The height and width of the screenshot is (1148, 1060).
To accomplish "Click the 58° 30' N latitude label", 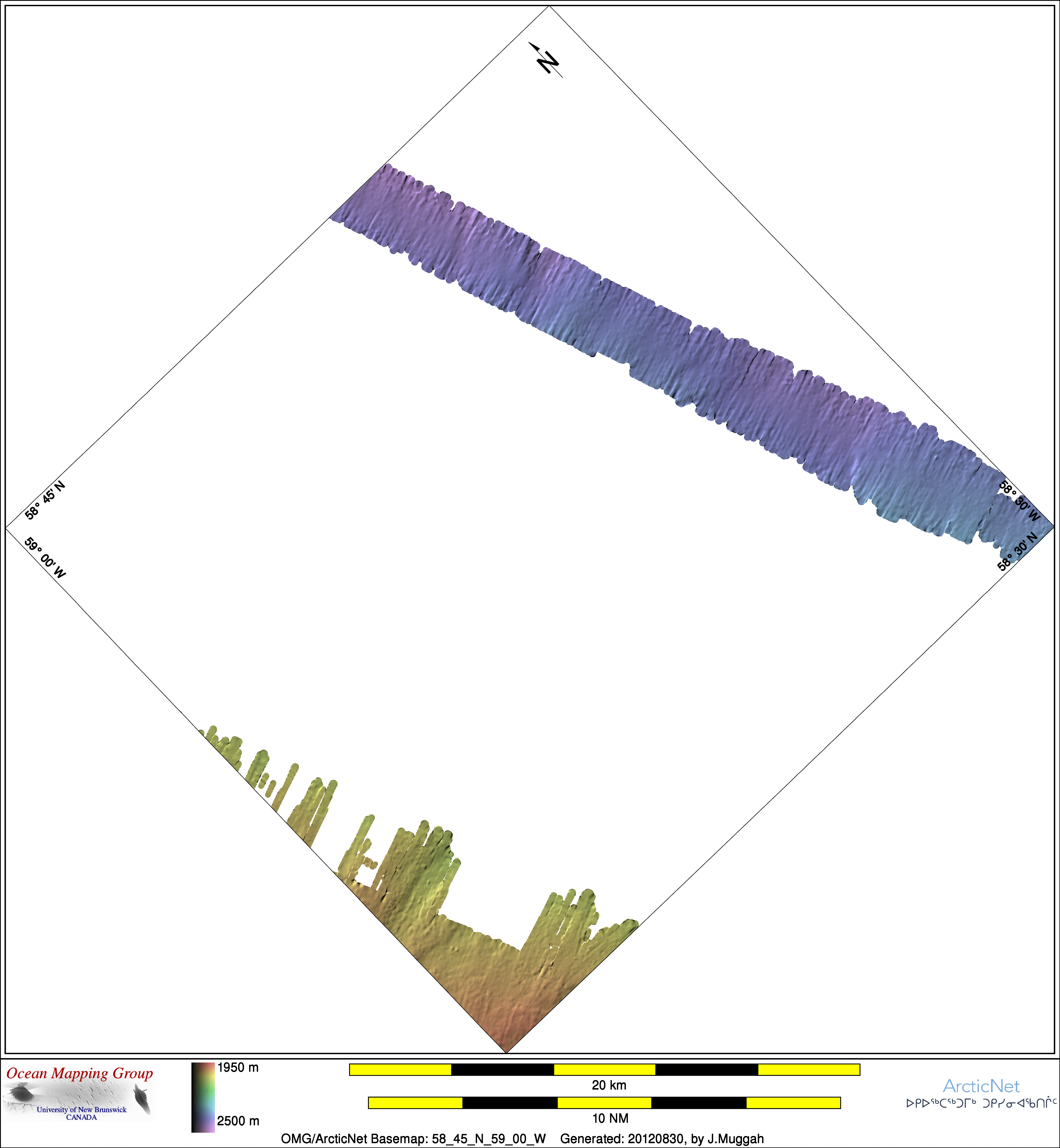I will (x=1017, y=552).
